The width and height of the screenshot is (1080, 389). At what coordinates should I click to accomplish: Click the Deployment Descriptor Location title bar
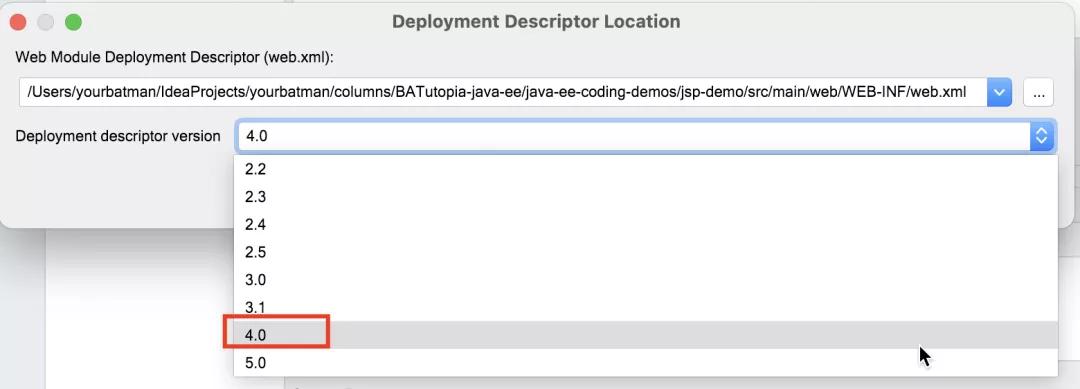point(536,21)
